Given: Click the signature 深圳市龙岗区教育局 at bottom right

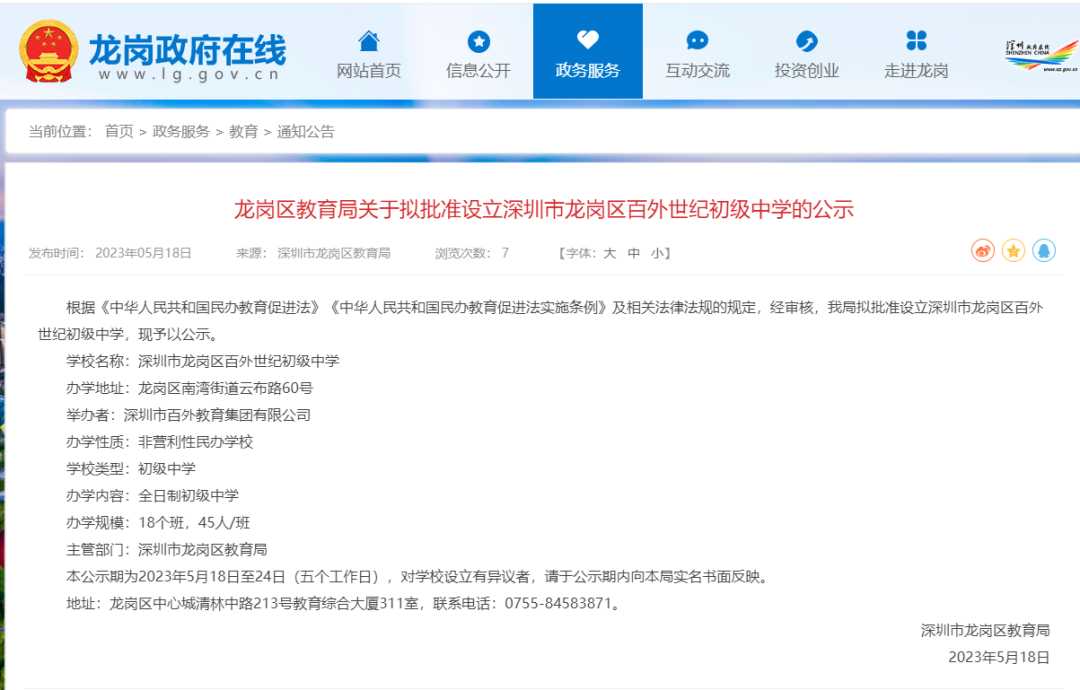Looking at the screenshot, I should click(985, 631).
